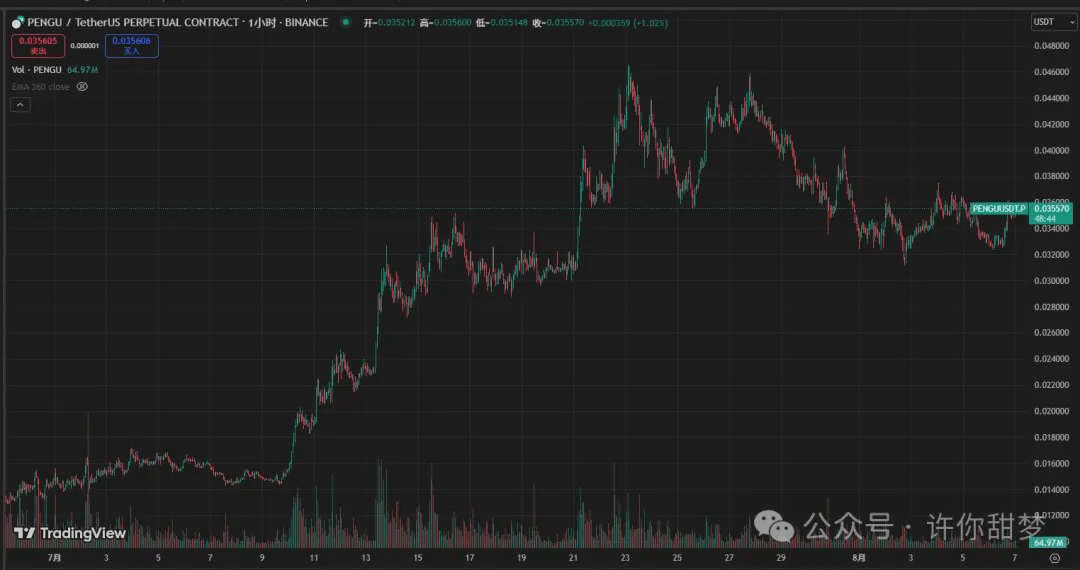Click the 0.016000 price axis label
Screen dimensions: 1080x570
(1051, 463)
